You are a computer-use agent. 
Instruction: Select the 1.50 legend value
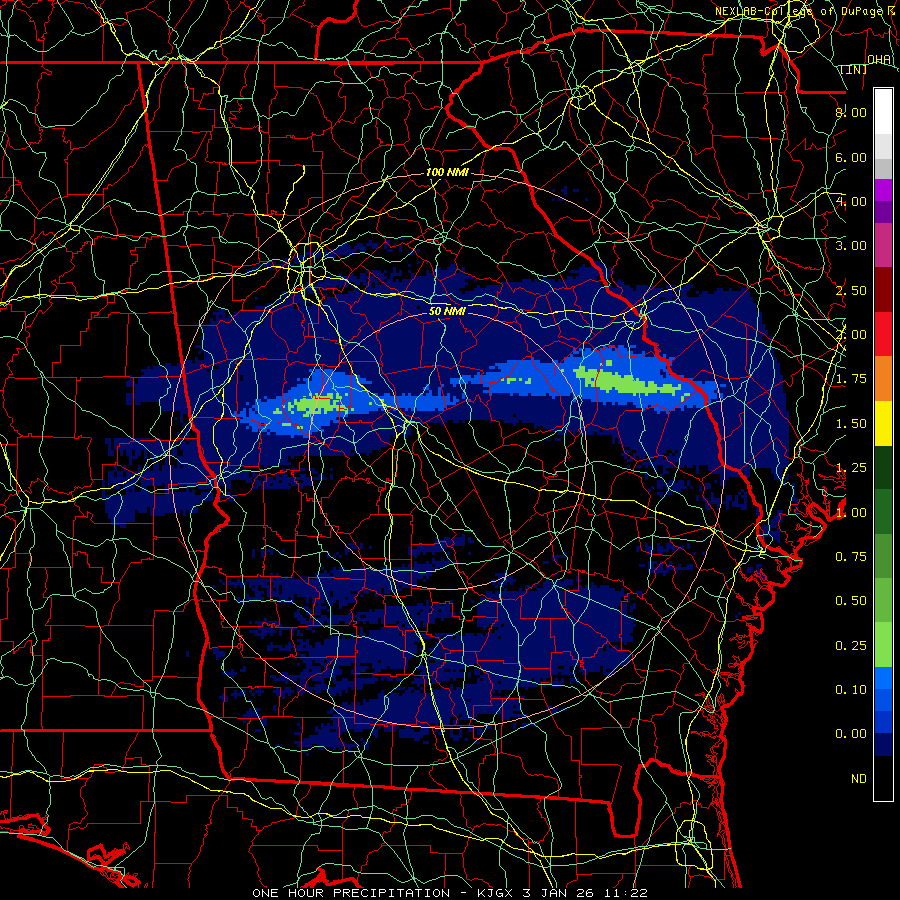point(851,423)
